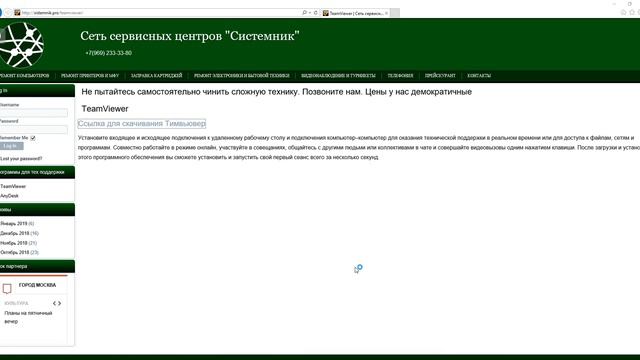Open the Телефония menu item

tap(400, 76)
